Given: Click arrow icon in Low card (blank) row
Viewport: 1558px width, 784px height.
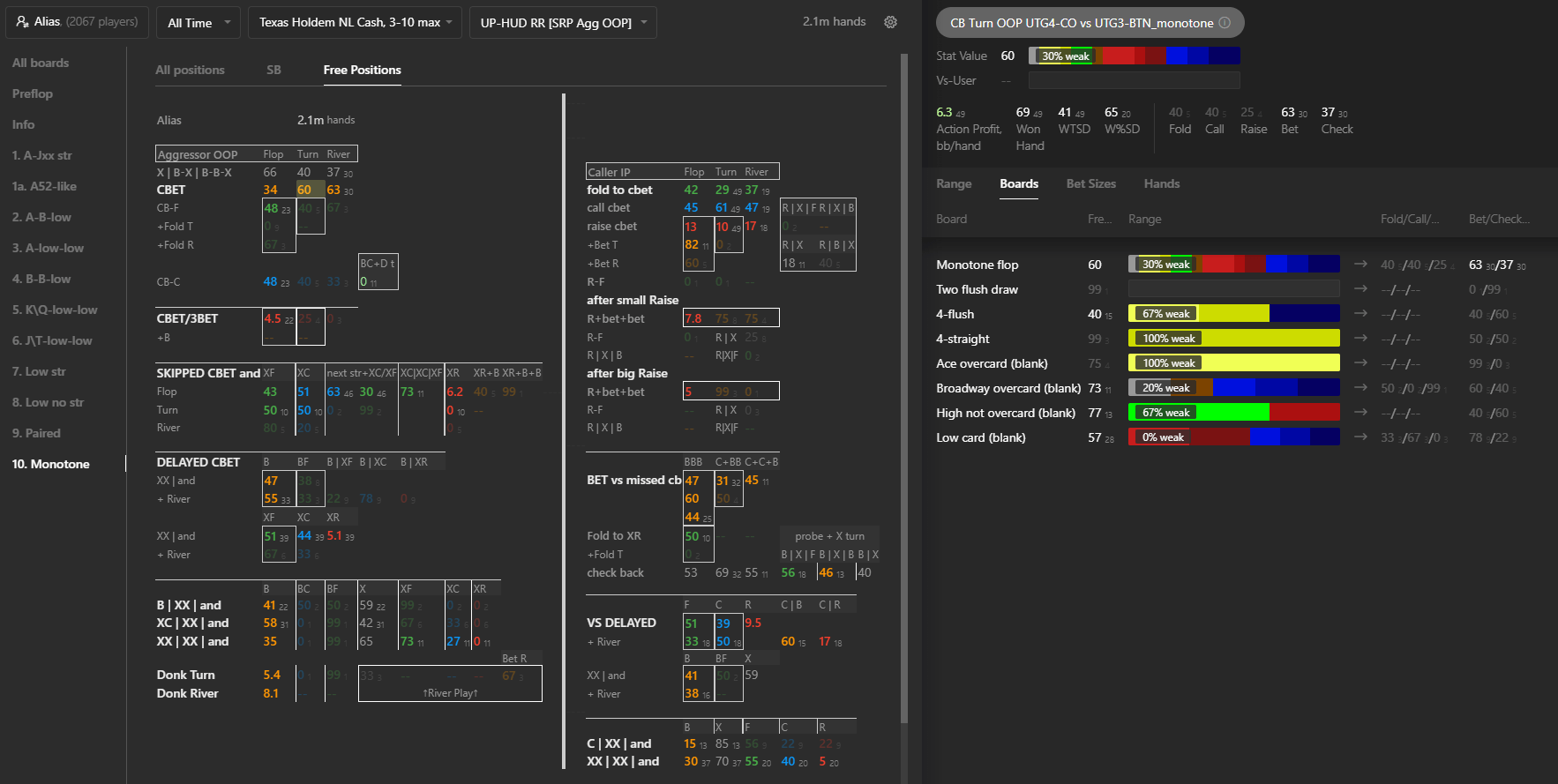Looking at the screenshot, I should [x=1360, y=437].
